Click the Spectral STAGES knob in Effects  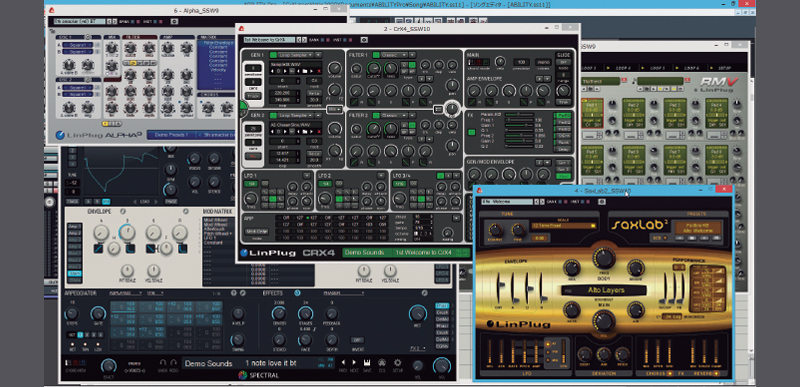click(x=306, y=314)
